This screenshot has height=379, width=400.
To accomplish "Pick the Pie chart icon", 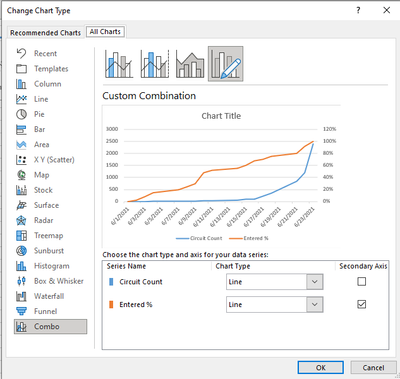I will tap(21, 114).
